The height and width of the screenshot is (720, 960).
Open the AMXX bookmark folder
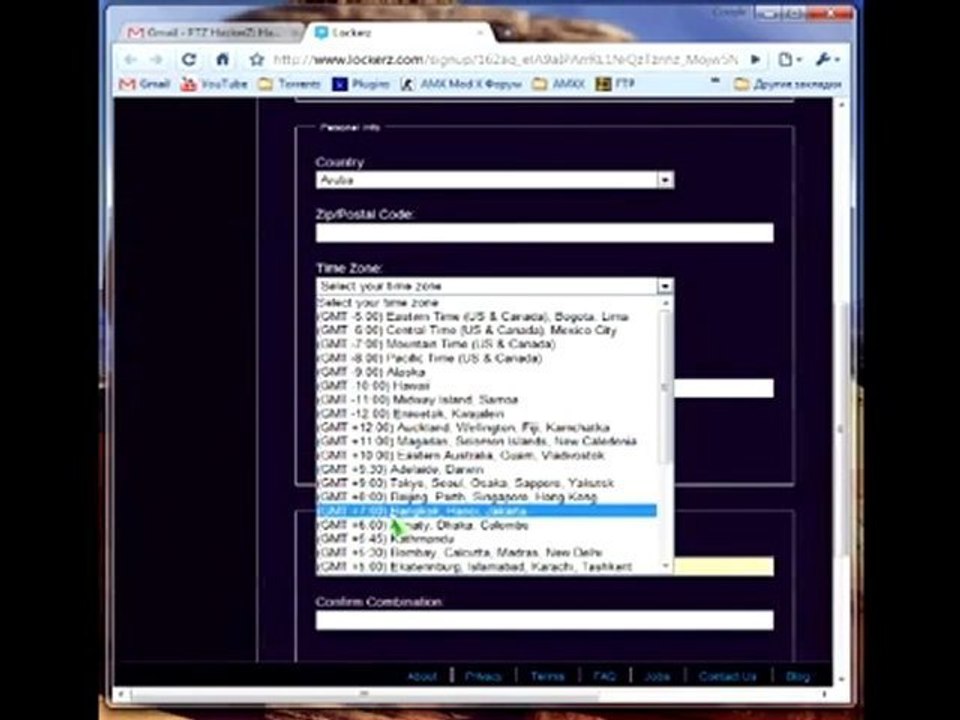pyautogui.click(x=558, y=84)
